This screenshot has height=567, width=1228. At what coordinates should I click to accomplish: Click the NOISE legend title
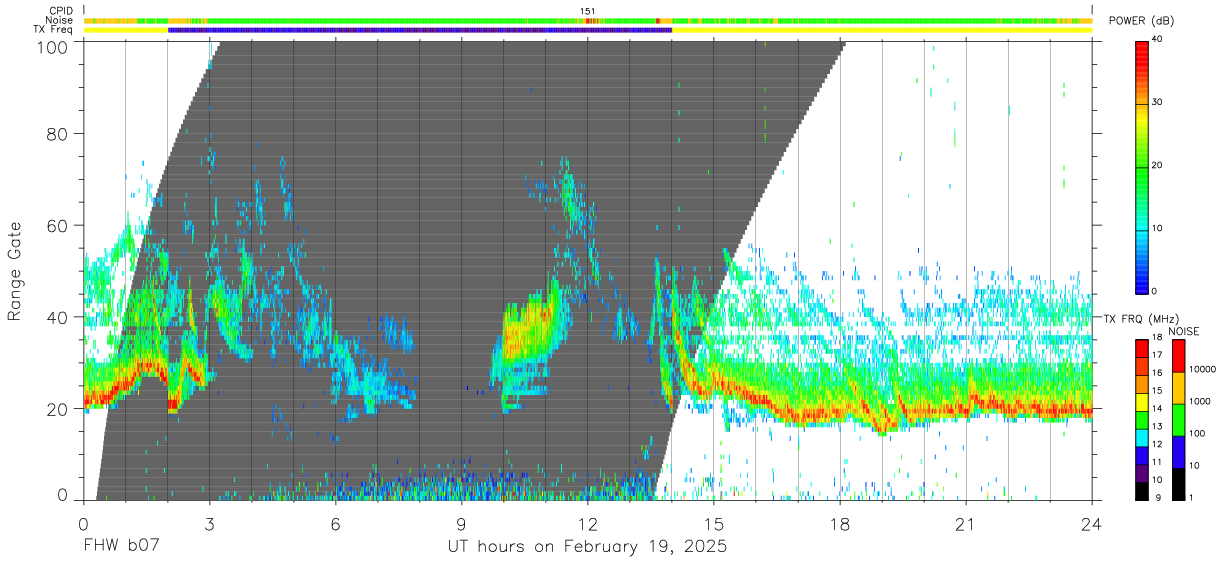pos(1184,331)
